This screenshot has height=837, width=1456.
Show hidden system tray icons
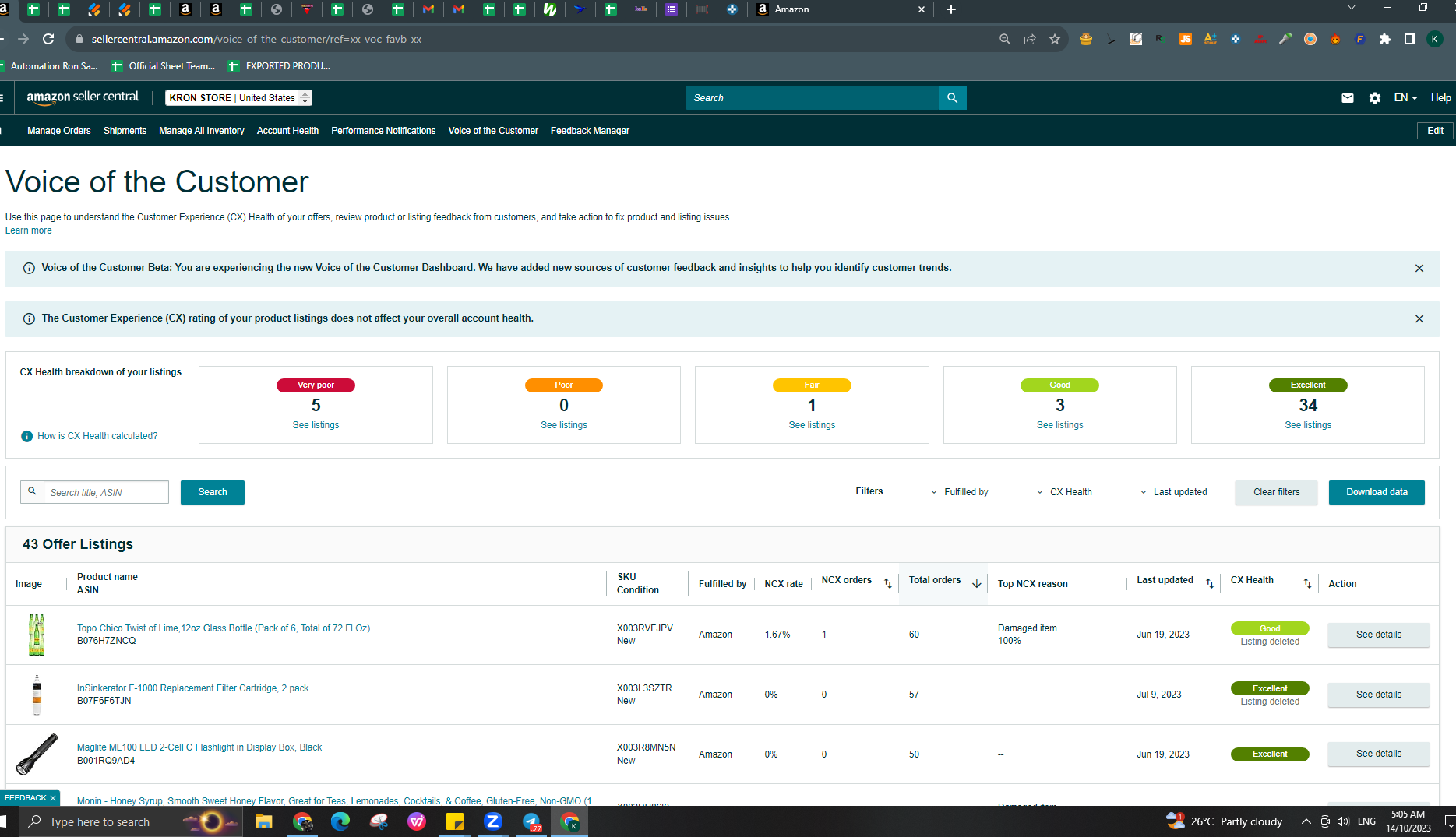1306,821
